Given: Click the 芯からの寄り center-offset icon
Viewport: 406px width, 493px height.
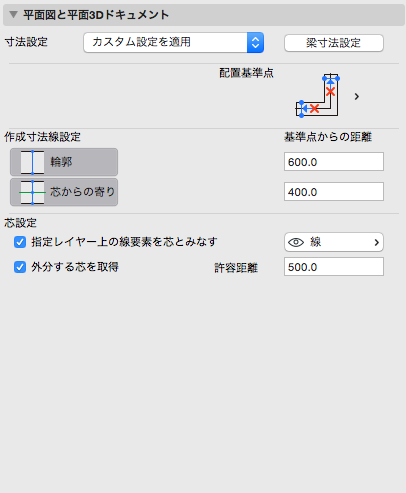Looking at the screenshot, I should (32, 192).
